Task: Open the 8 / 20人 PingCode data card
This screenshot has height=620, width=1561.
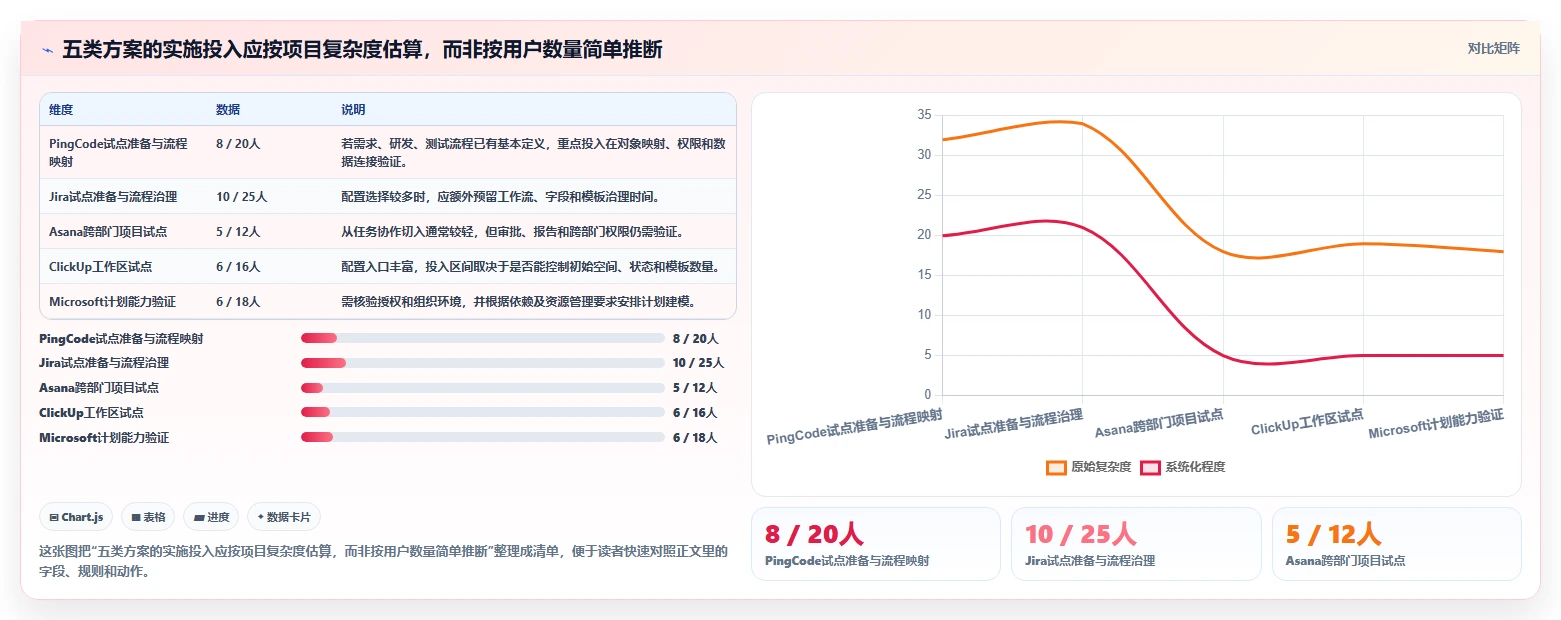Action: pos(875,543)
